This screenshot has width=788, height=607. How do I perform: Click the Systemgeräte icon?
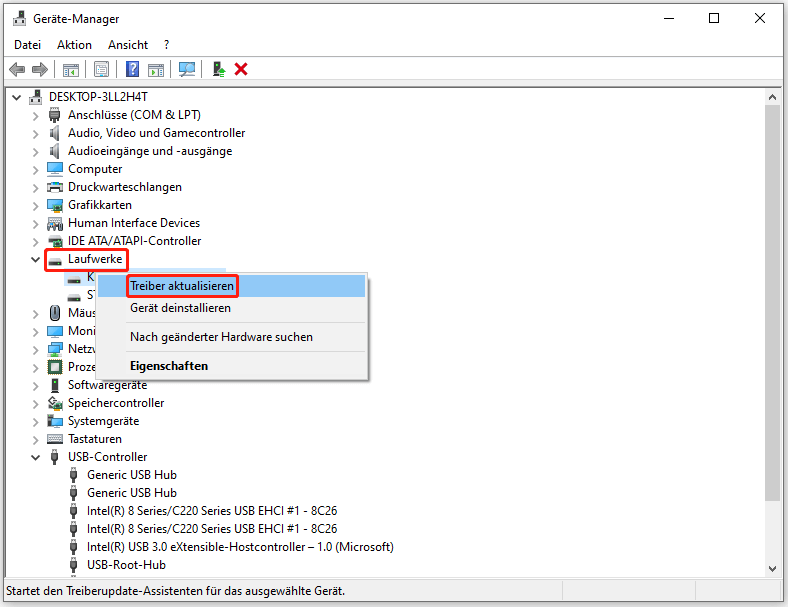tap(55, 421)
